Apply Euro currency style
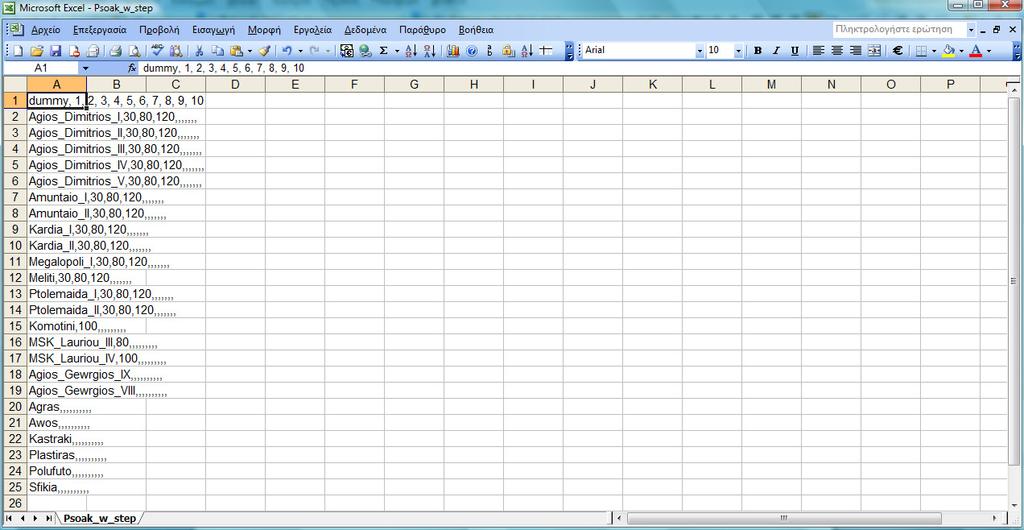The image size is (1024, 530). 897,51
